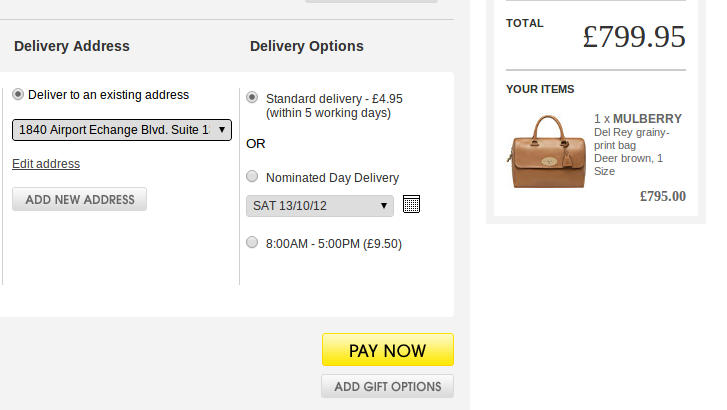Click the MULBERRY brand name
This screenshot has height=410, width=727.
[x=647, y=117]
